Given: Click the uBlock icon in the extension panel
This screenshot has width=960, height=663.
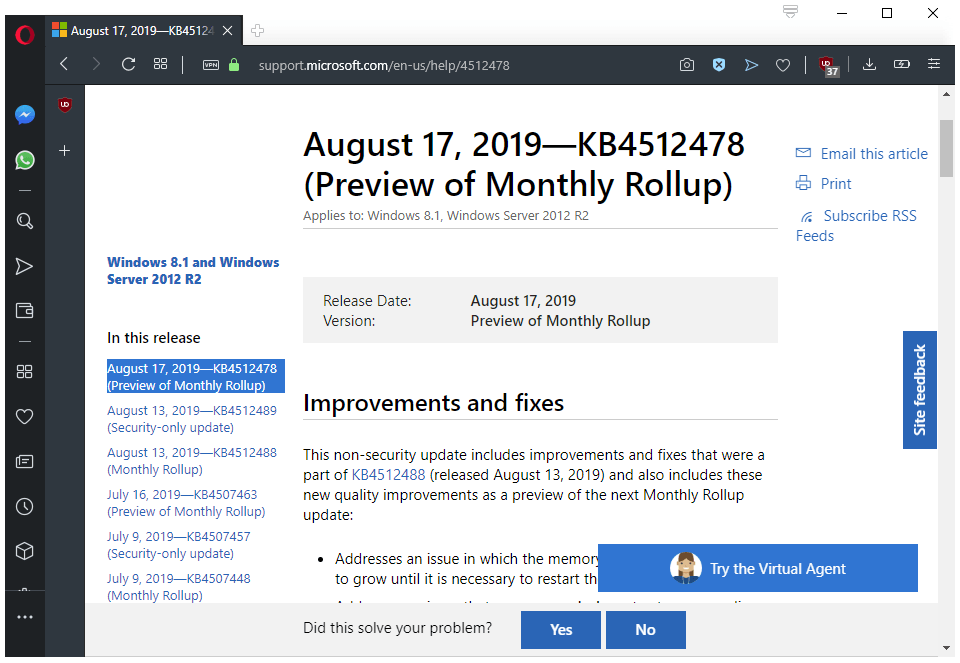Looking at the screenshot, I should click(65, 105).
